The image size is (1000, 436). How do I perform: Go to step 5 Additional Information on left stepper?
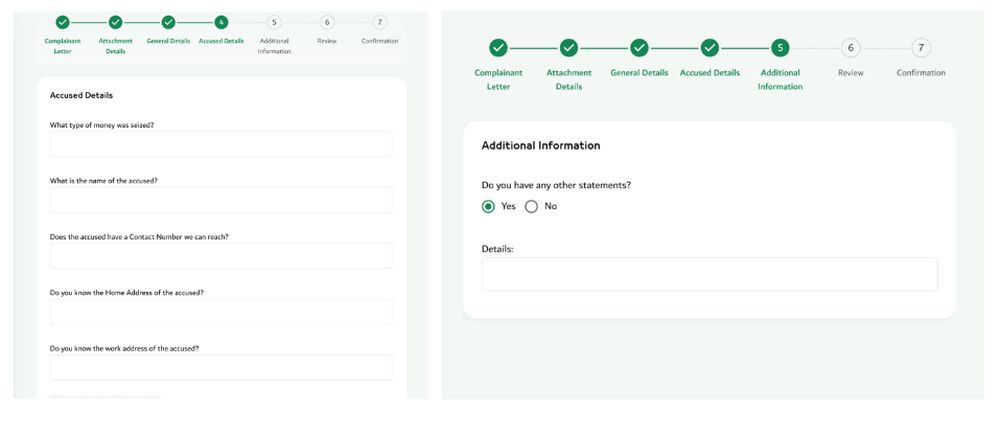pyautogui.click(x=274, y=22)
